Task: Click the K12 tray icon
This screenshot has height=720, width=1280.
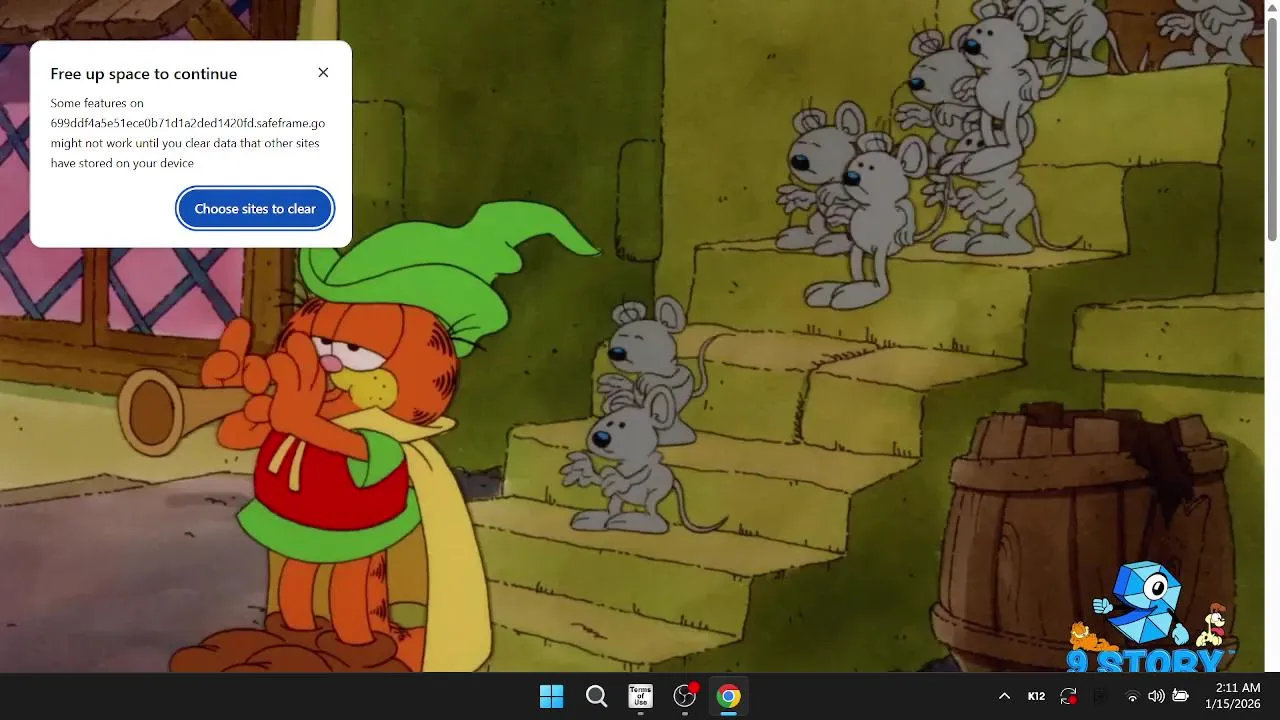Action: click(1037, 696)
